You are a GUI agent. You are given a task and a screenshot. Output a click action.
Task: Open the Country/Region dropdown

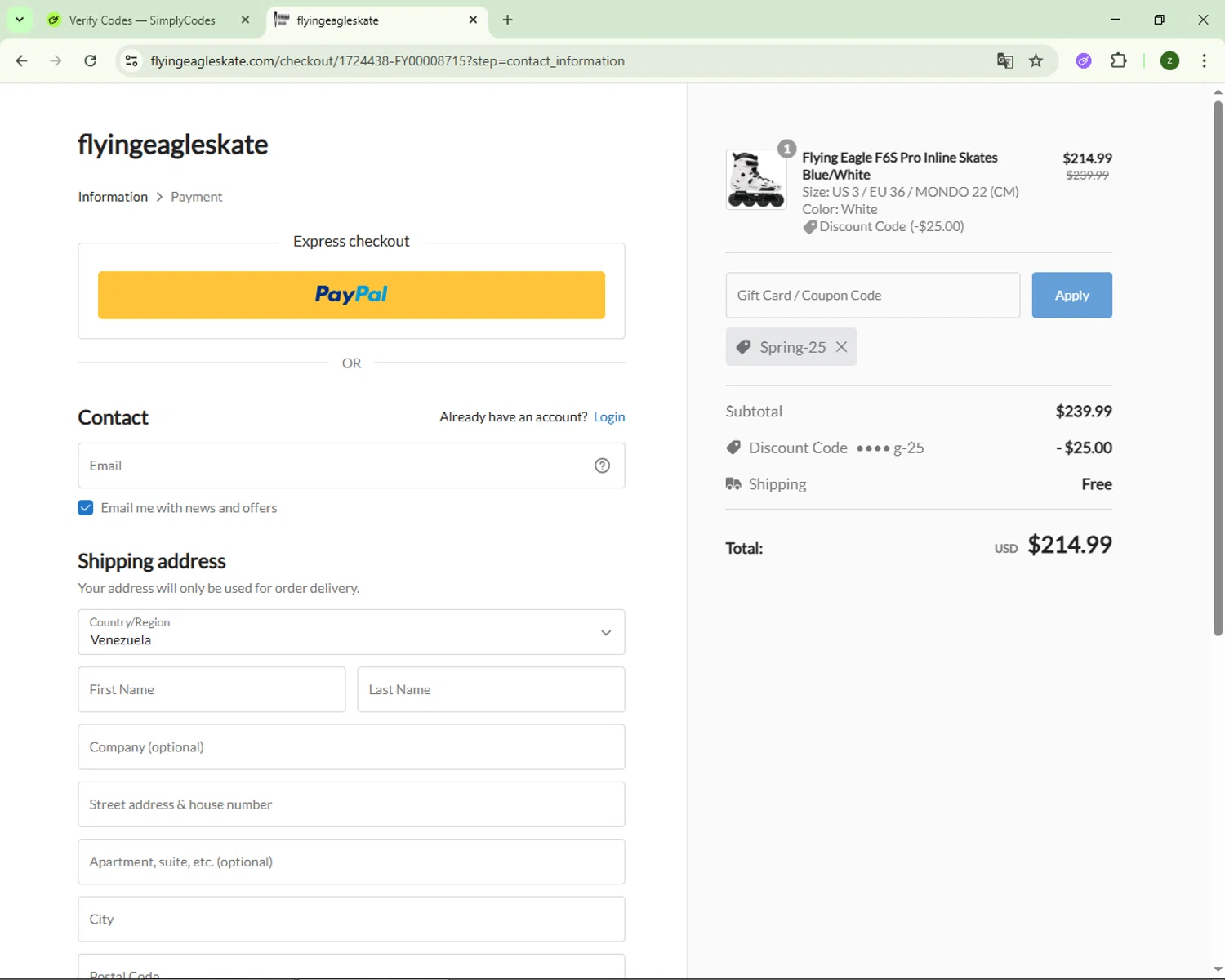pos(351,632)
